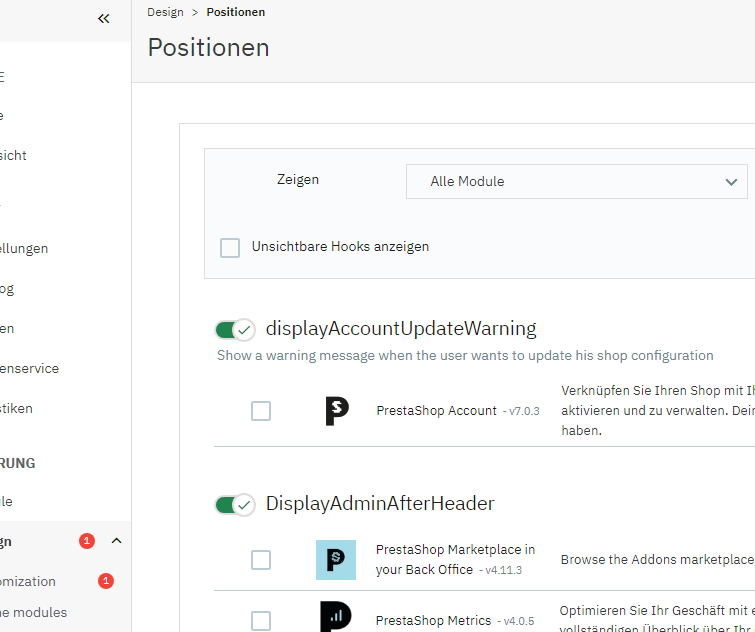
Task: Click the 'Positionen' breadcrumb entry
Action: (235, 12)
